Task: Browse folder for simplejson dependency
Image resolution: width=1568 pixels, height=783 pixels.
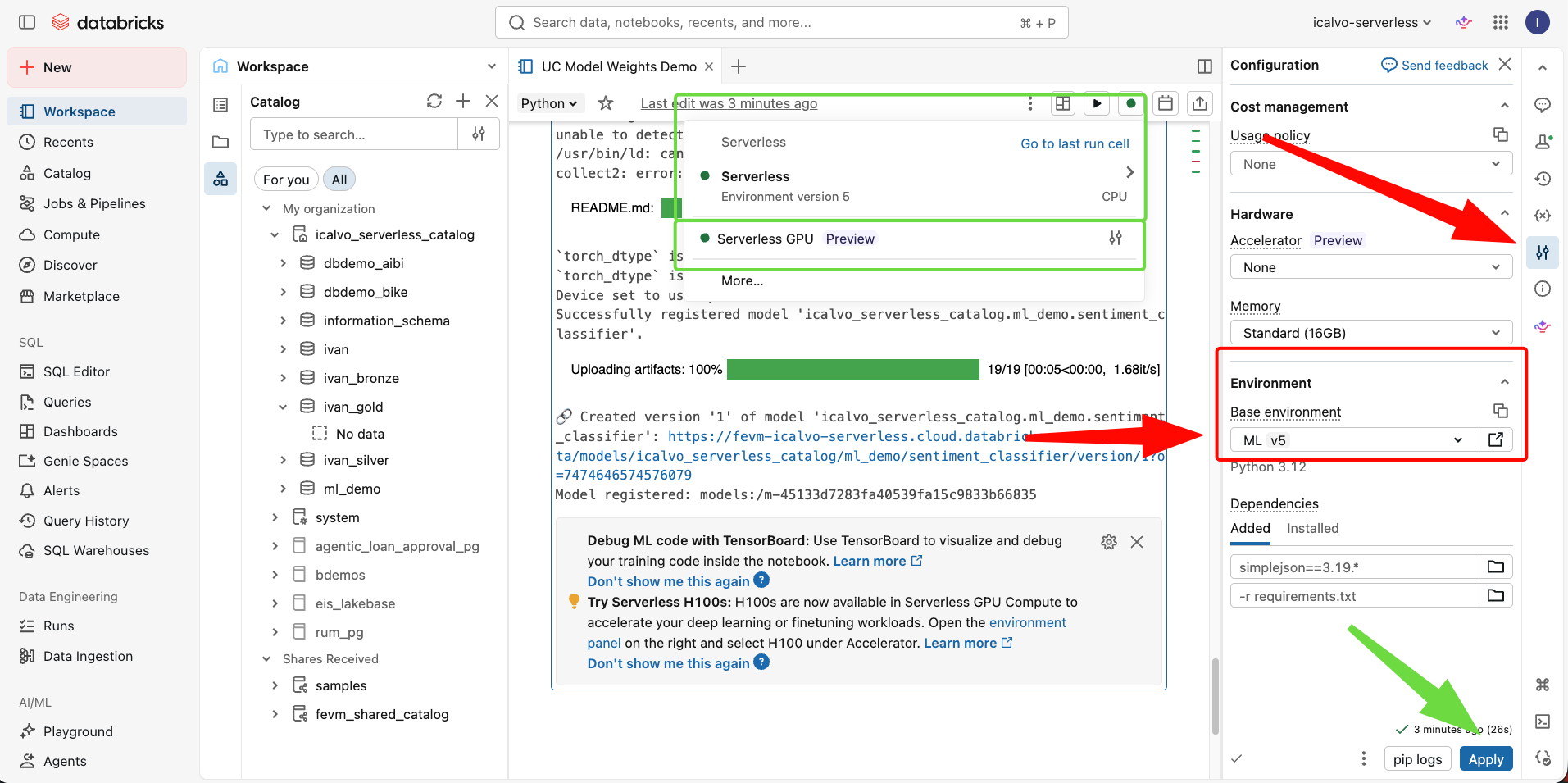Action: pyautogui.click(x=1496, y=567)
